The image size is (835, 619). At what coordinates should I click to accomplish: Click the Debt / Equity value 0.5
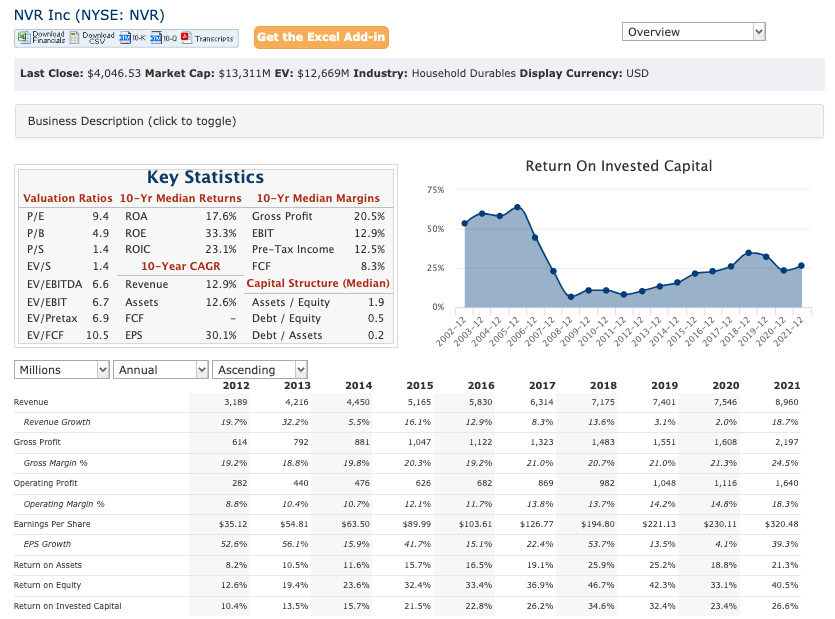coord(376,319)
